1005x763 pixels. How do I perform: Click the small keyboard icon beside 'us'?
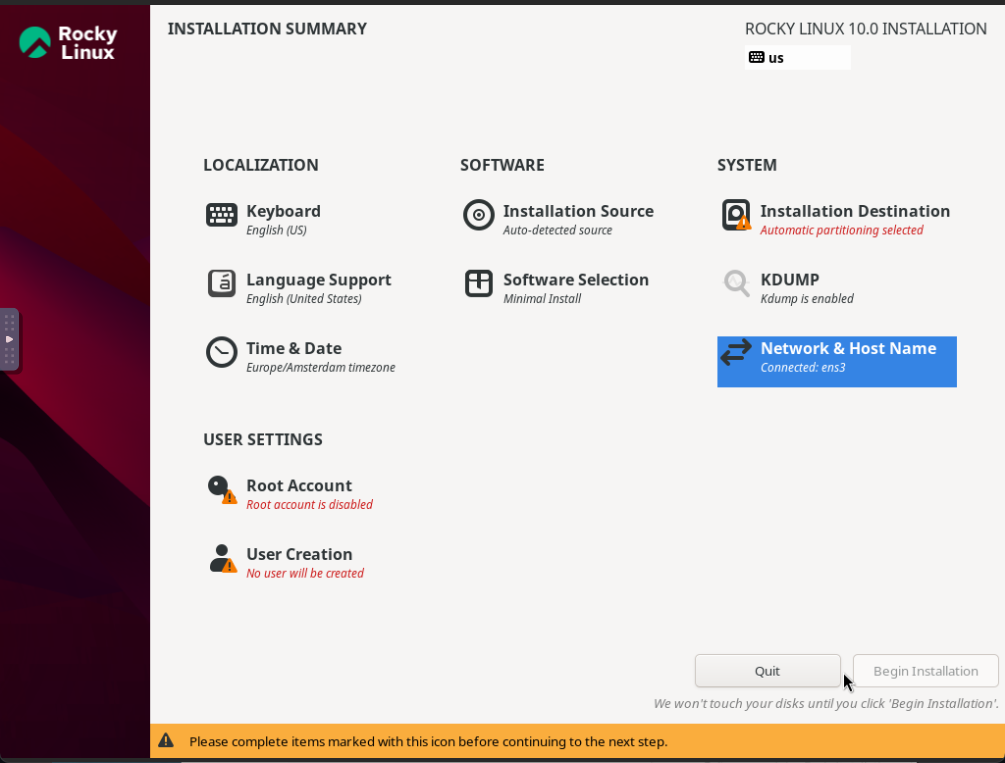[x=756, y=58]
